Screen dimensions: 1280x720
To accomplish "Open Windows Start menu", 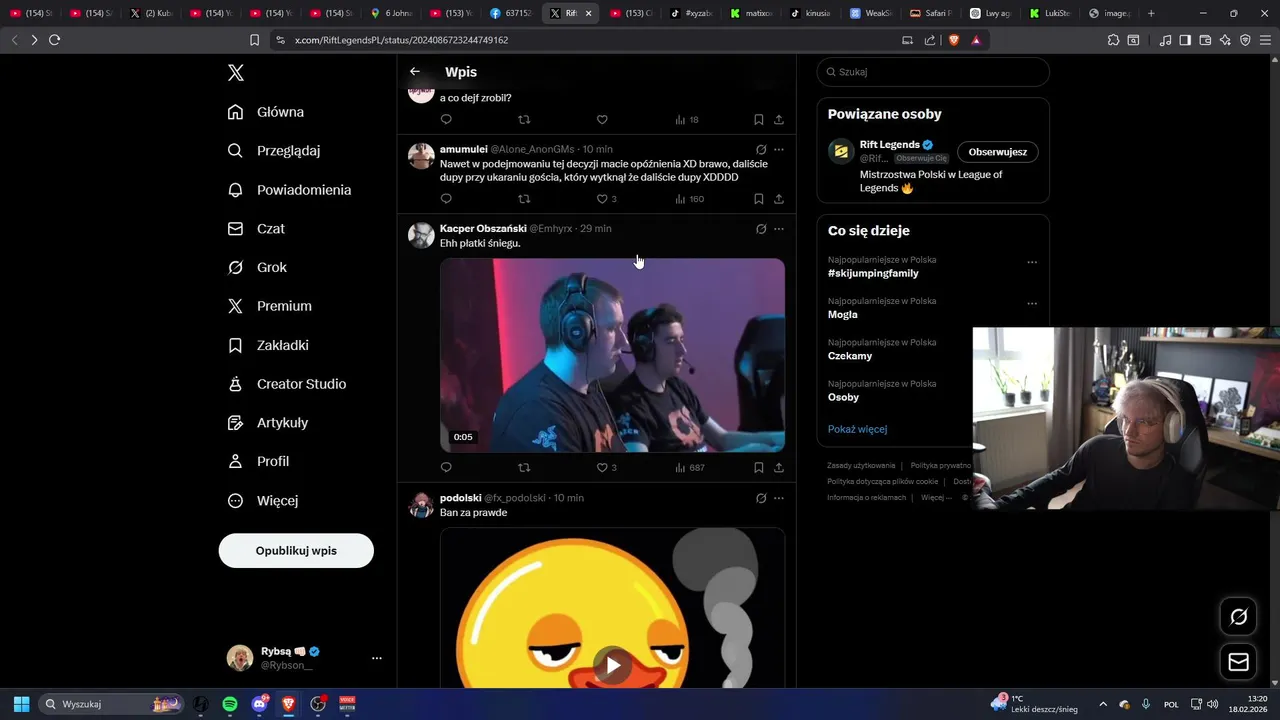I will [x=21, y=704].
